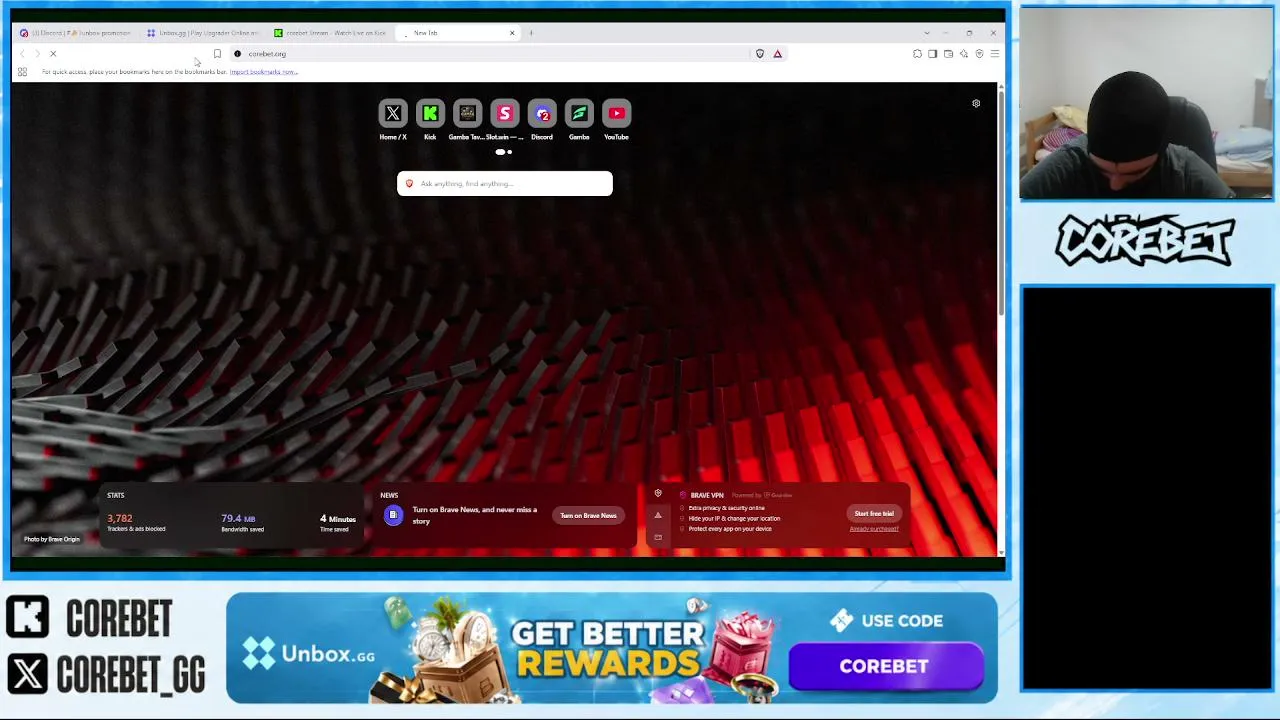Open the apps grid in bookmarks bar

click(22, 72)
